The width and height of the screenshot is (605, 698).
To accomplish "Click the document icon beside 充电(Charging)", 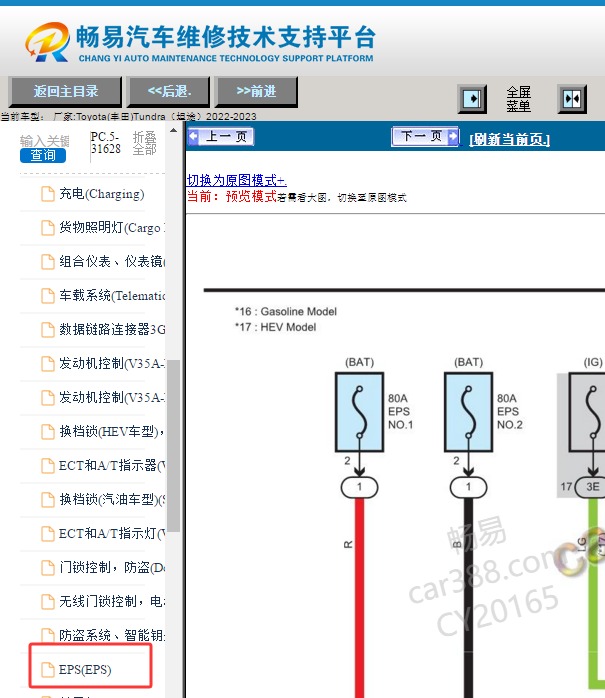I will pos(48,194).
